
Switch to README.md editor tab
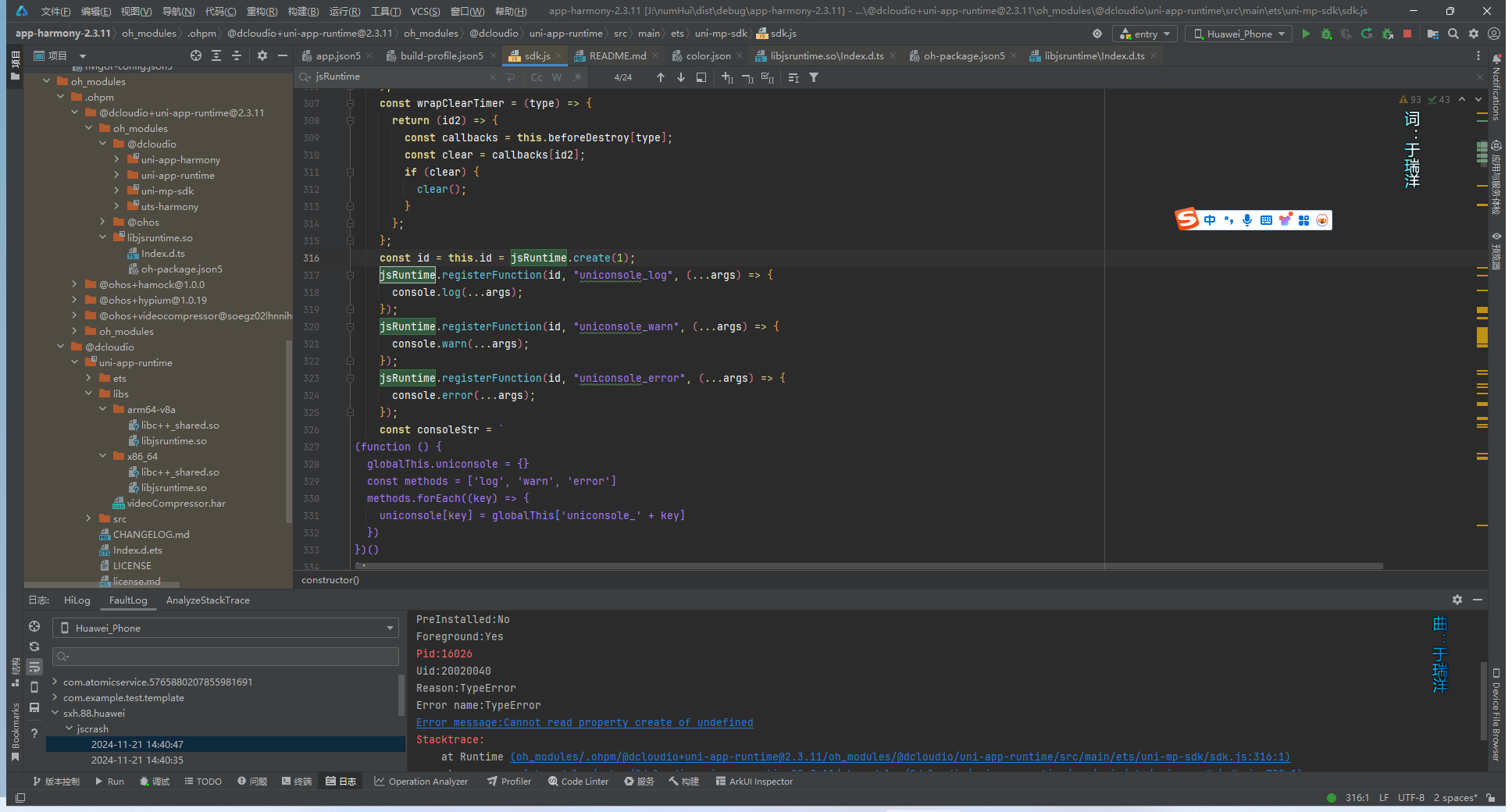coord(617,55)
